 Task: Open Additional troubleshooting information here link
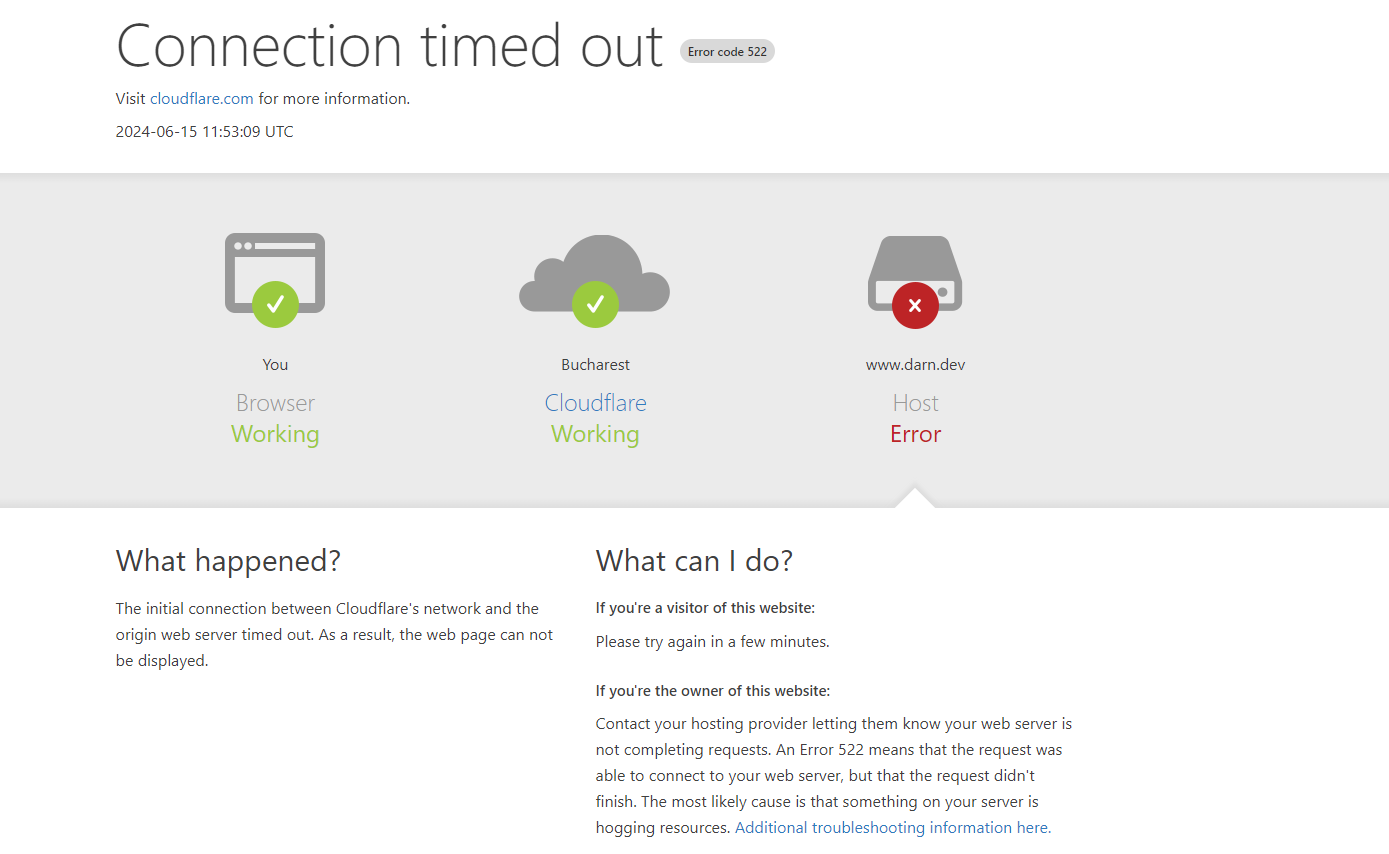pos(893,827)
